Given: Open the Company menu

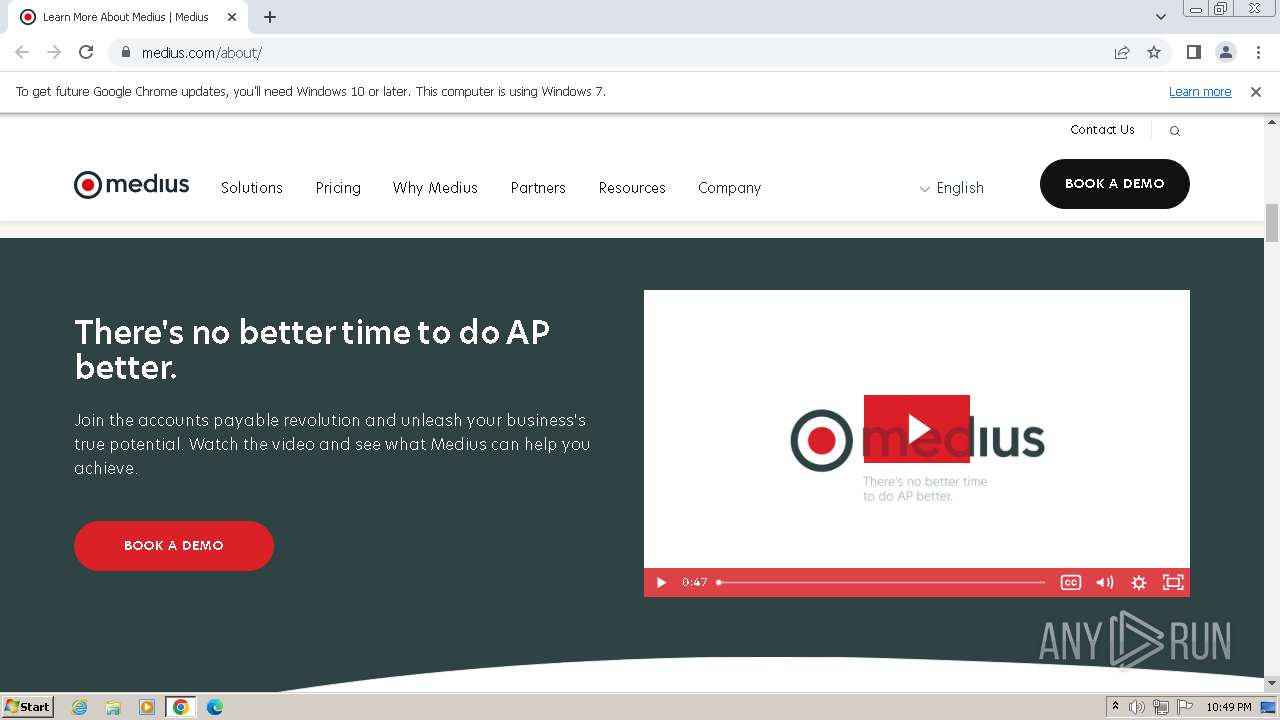Looking at the screenshot, I should tap(730, 188).
